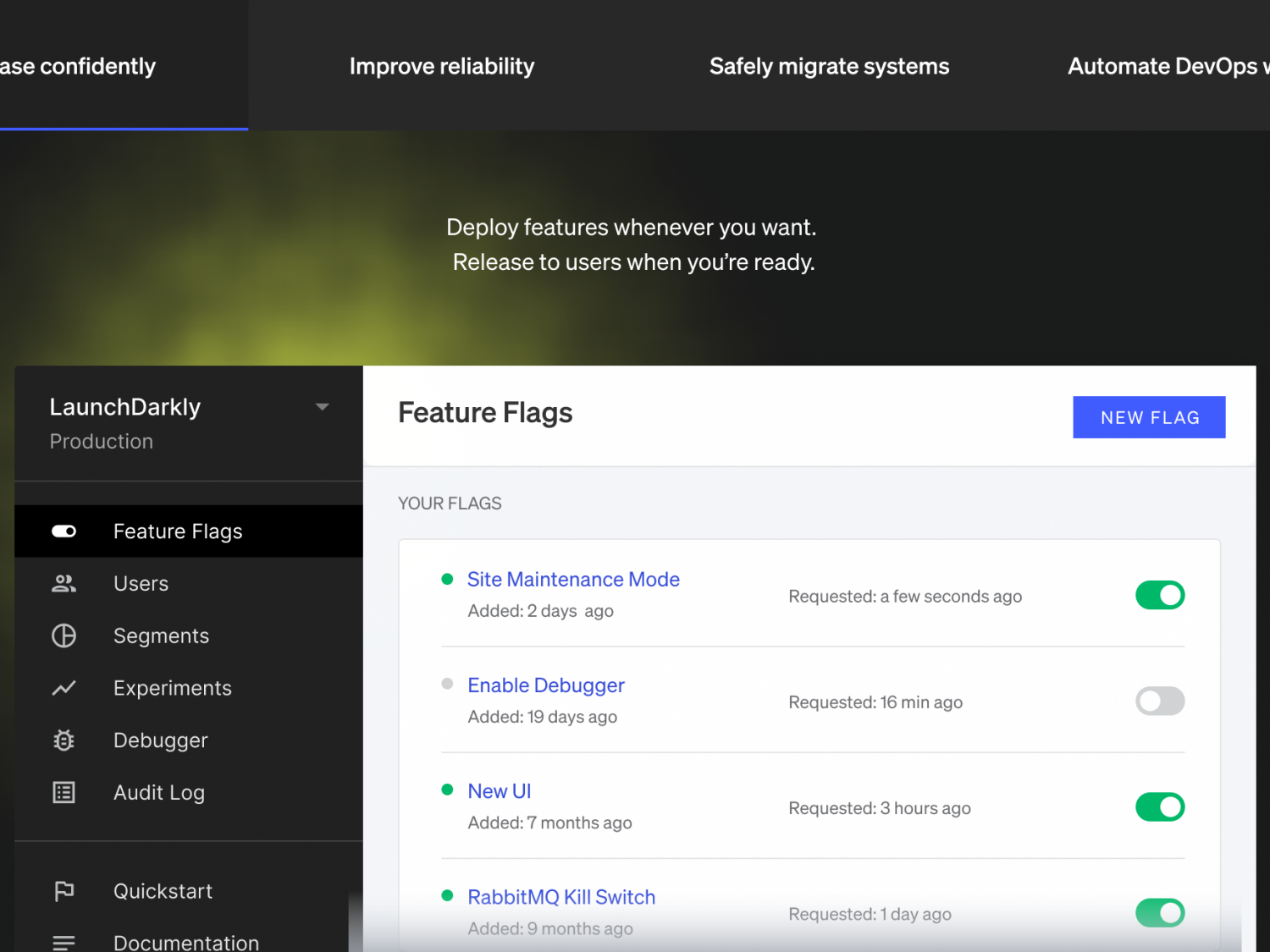Disable the New UI flag toggle
This screenshot has height=952, width=1270.
pyautogui.click(x=1159, y=806)
